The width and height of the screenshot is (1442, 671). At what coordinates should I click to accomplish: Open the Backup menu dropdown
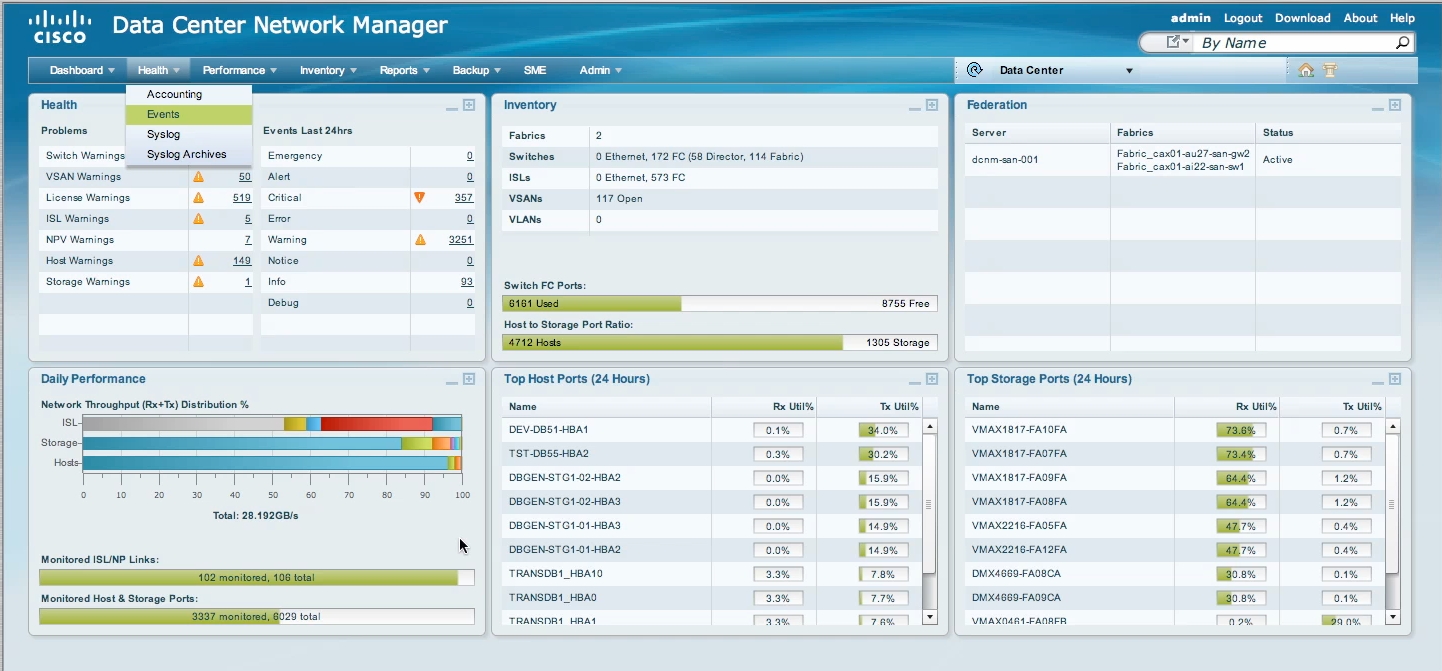(x=477, y=70)
